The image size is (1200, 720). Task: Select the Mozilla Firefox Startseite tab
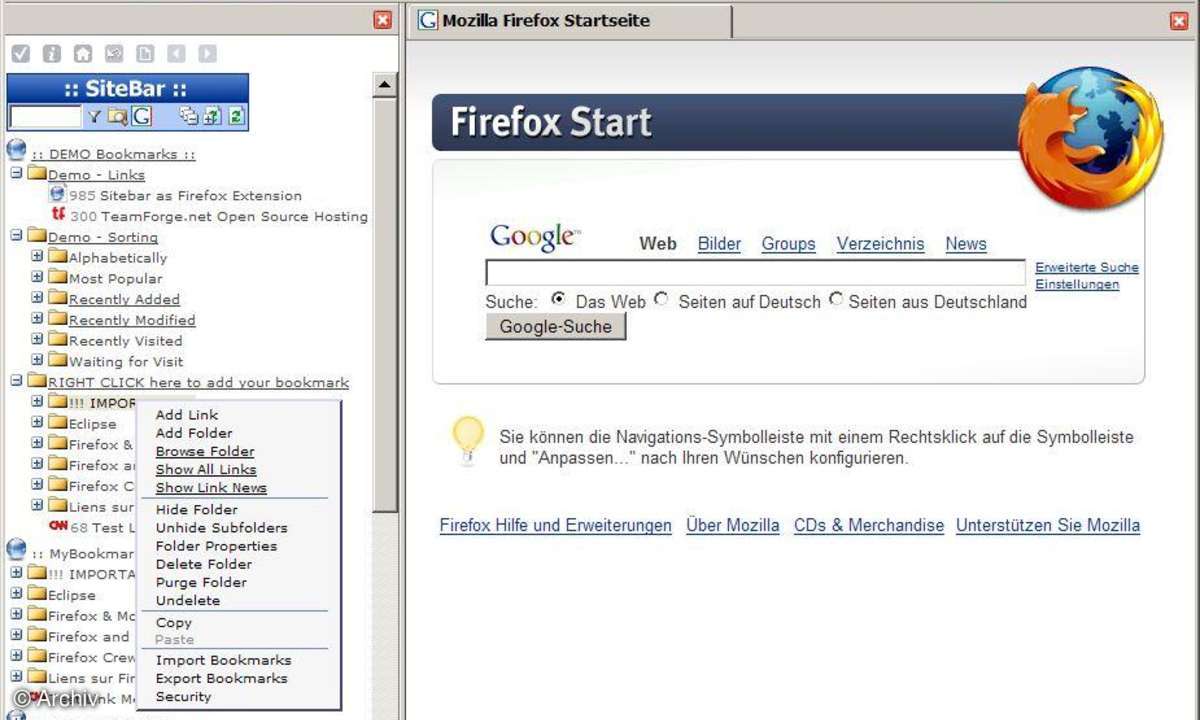pyautogui.click(x=569, y=21)
